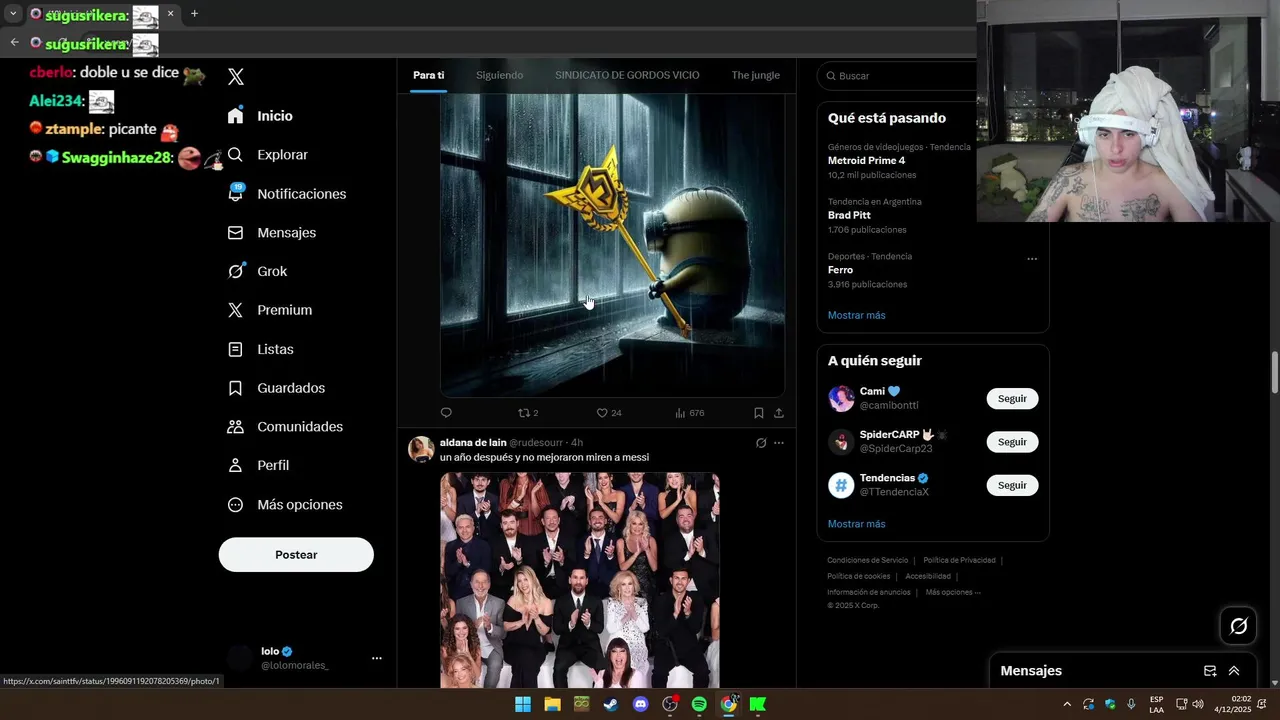The width and height of the screenshot is (1280, 720).
Task: Show hidden system tray icons
Action: (x=1066, y=704)
